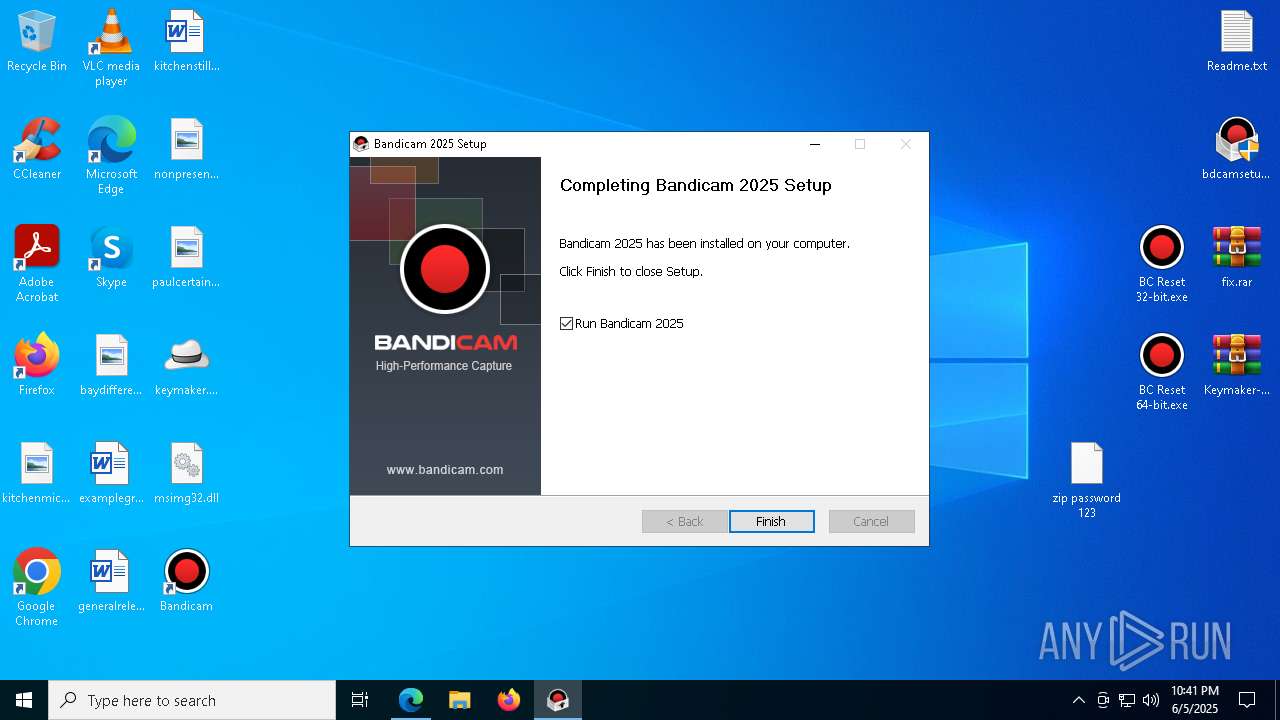This screenshot has width=1280, height=720.
Task: Select the Bandicam desktop shortcut
Action: coord(186,581)
